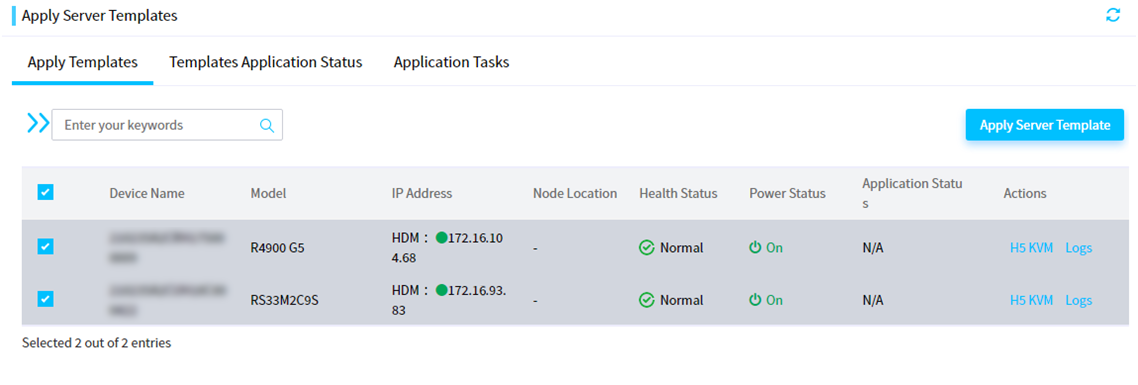Focus the Enter your keywords field
Viewport: 1138px width, 385px height.
point(160,125)
